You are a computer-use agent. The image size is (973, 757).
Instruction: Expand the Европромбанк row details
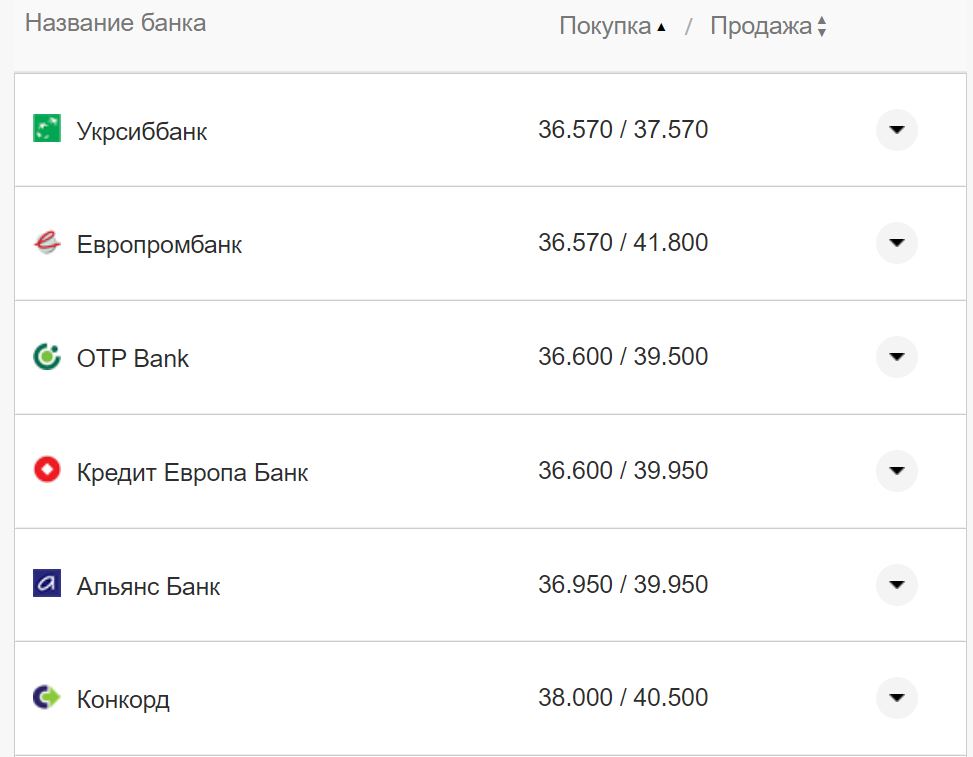(x=896, y=243)
